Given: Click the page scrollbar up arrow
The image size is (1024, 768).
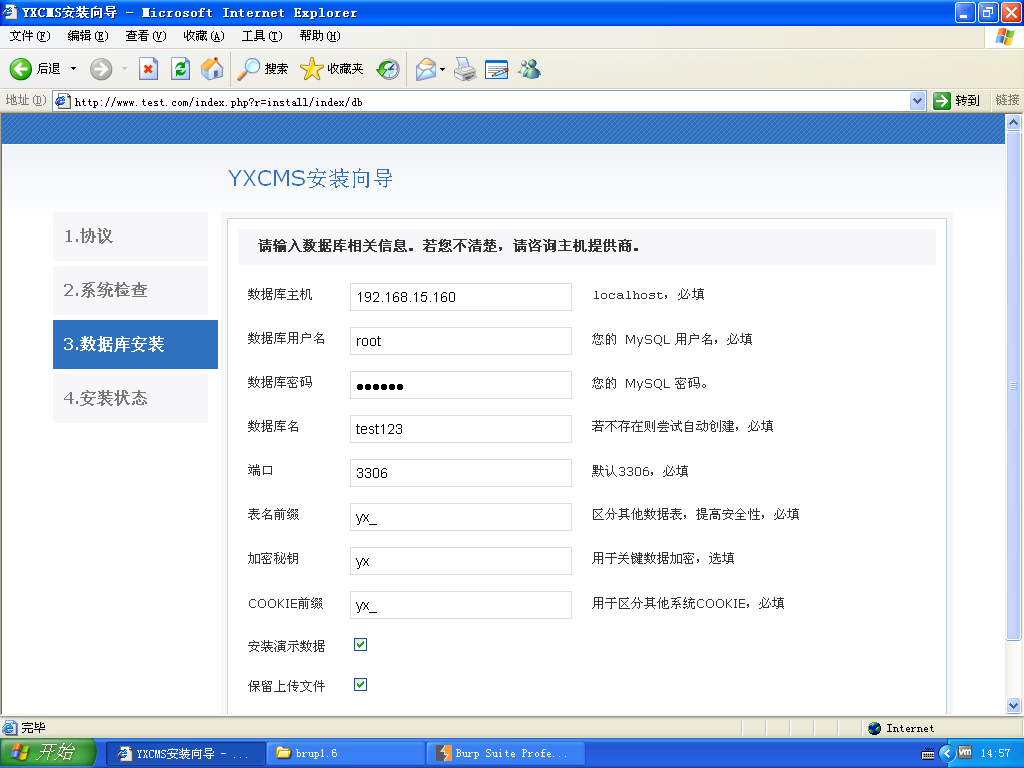Looking at the screenshot, I should [1013, 122].
